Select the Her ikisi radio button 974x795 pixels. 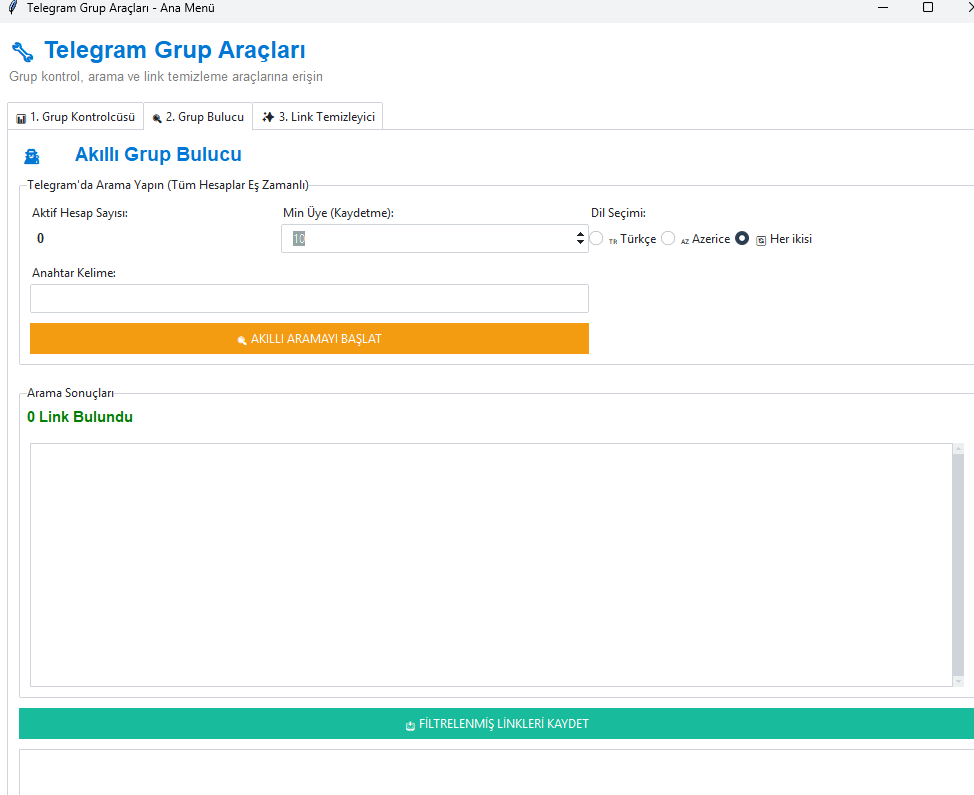[742, 239]
